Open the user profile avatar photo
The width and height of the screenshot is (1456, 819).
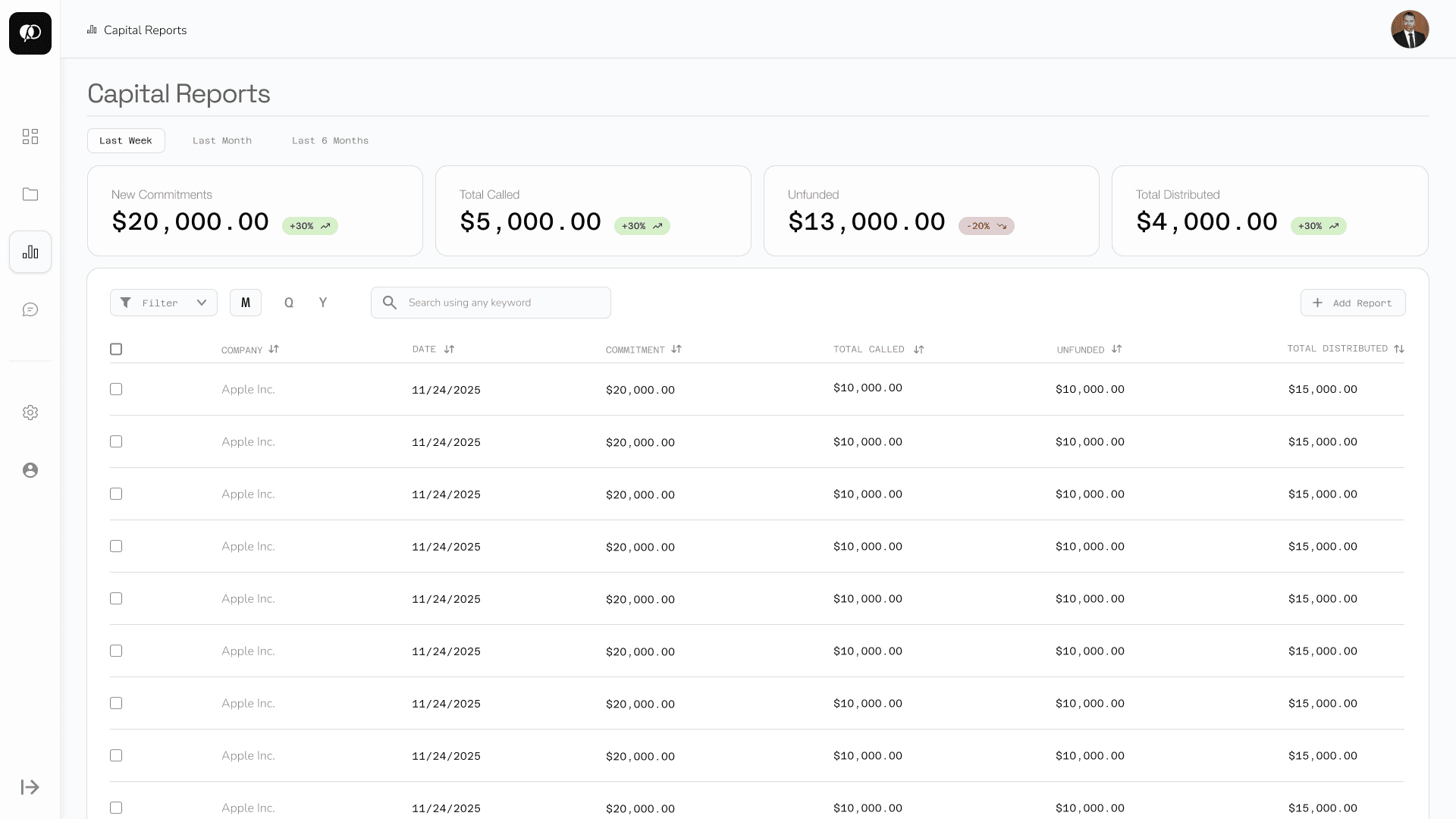click(1410, 30)
